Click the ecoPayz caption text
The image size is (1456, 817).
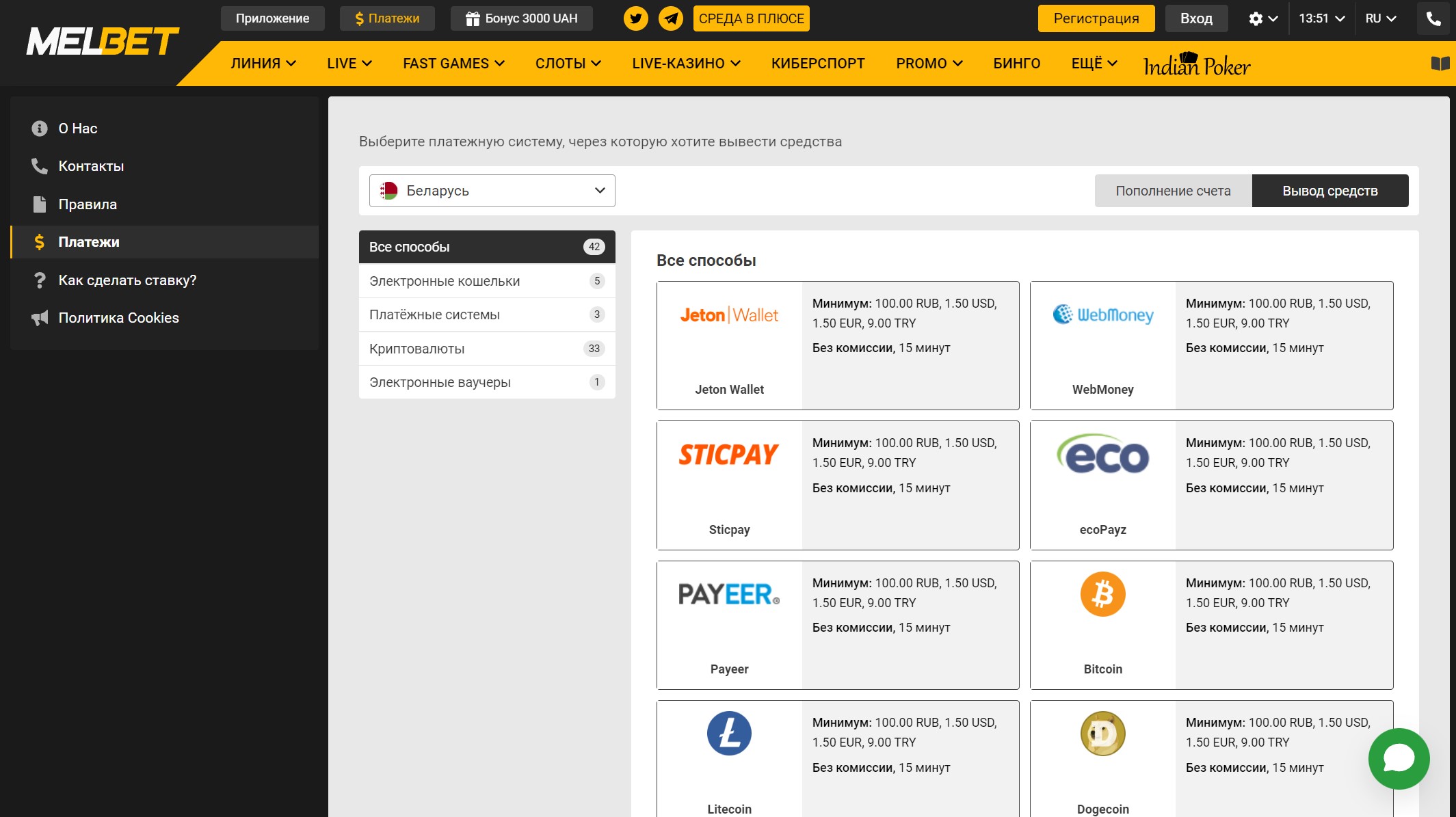pyautogui.click(x=1102, y=529)
